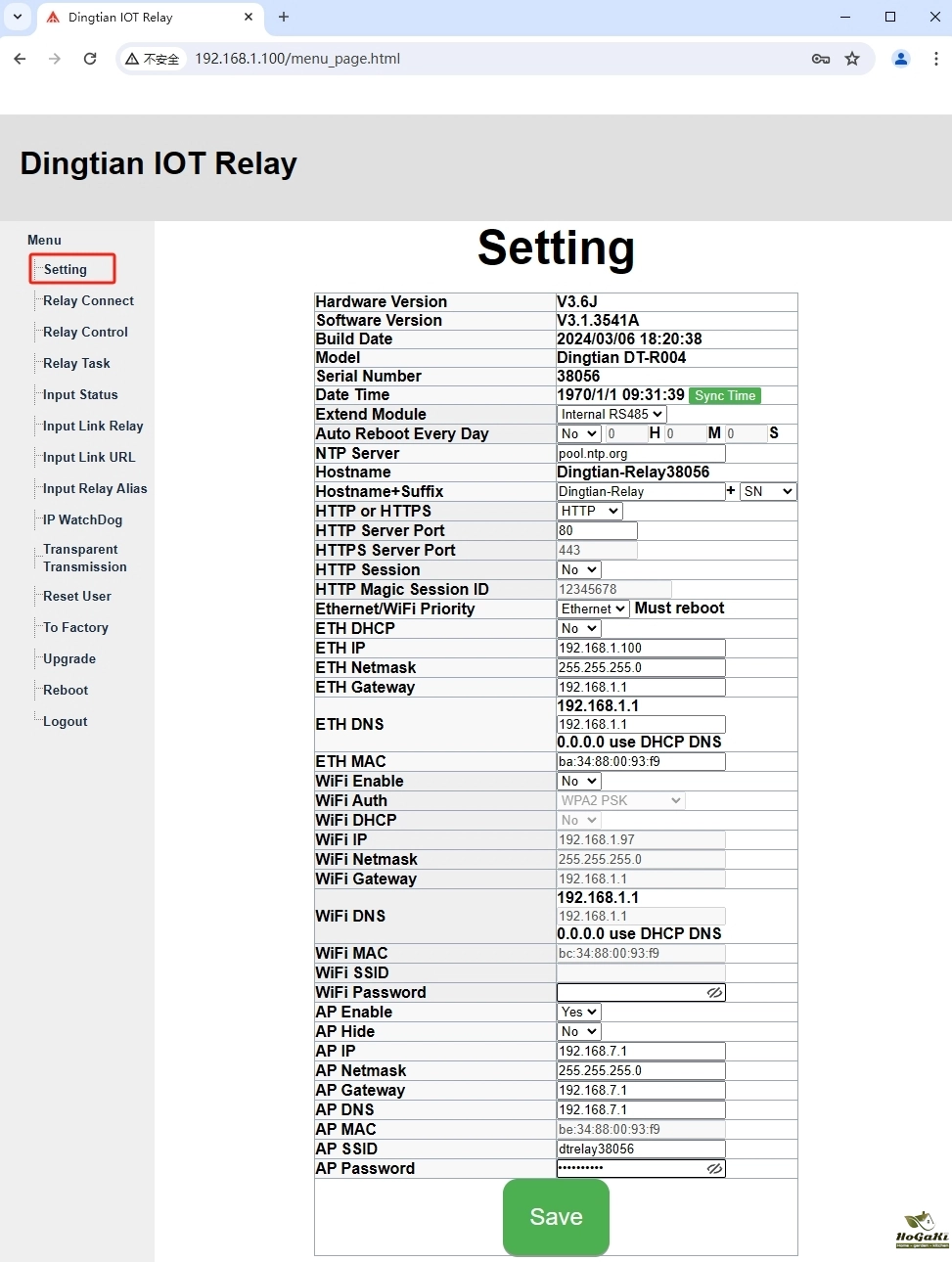The image size is (952, 1262).
Task: Open a new browser tab
Action: (284, 17)
